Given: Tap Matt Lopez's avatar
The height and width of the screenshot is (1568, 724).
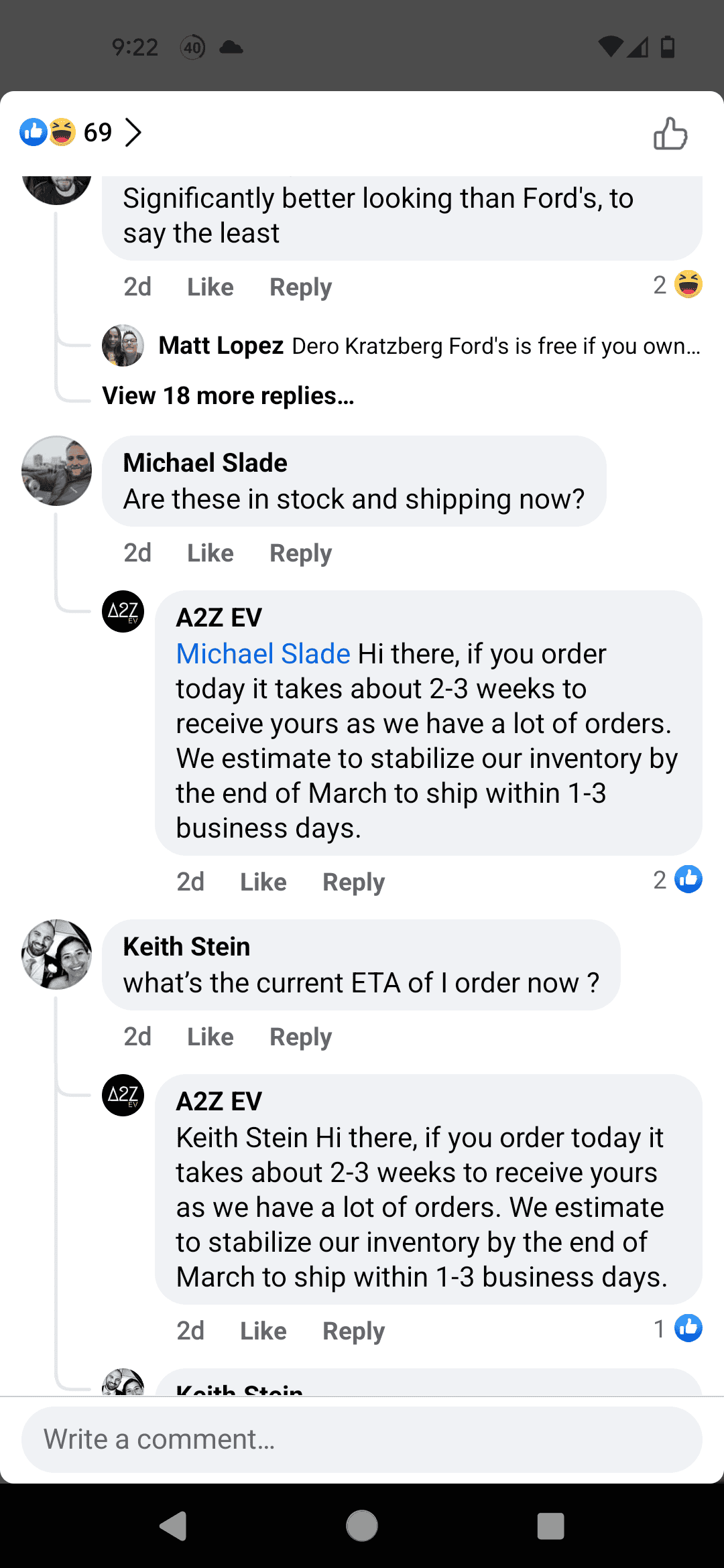Looking at the screenshot, I should pyautogui.click(x=123, y=346).
